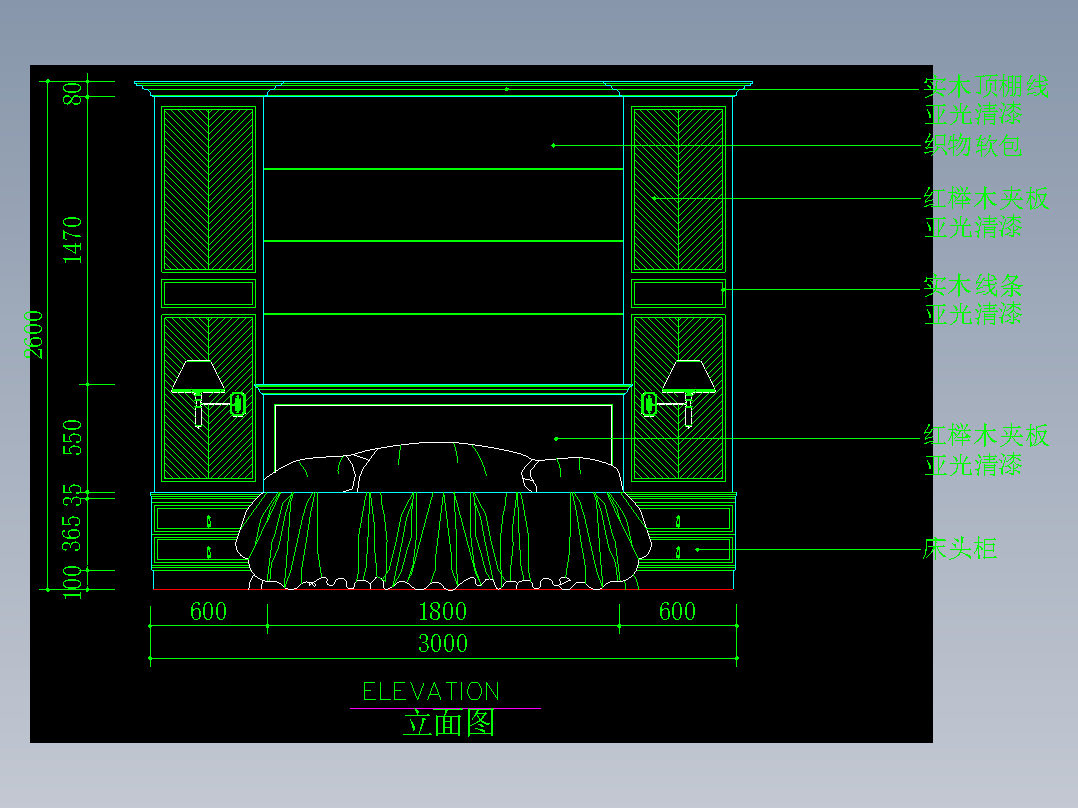
Task: Click the 1470 vertical dimension label
Action: point(72,240)
